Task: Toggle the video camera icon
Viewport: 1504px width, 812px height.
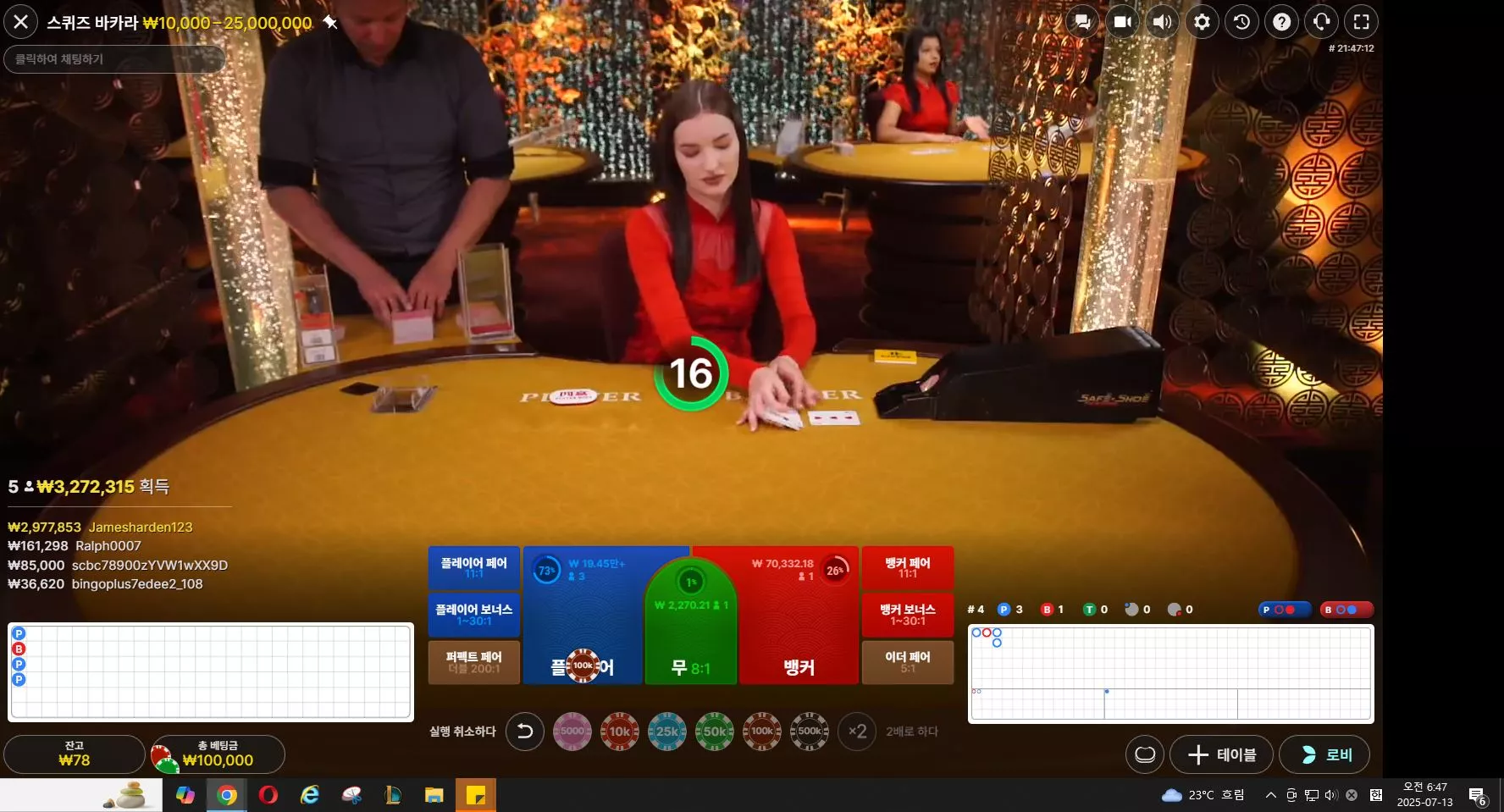Action: pyautogui.click(x=1122, y=22)
